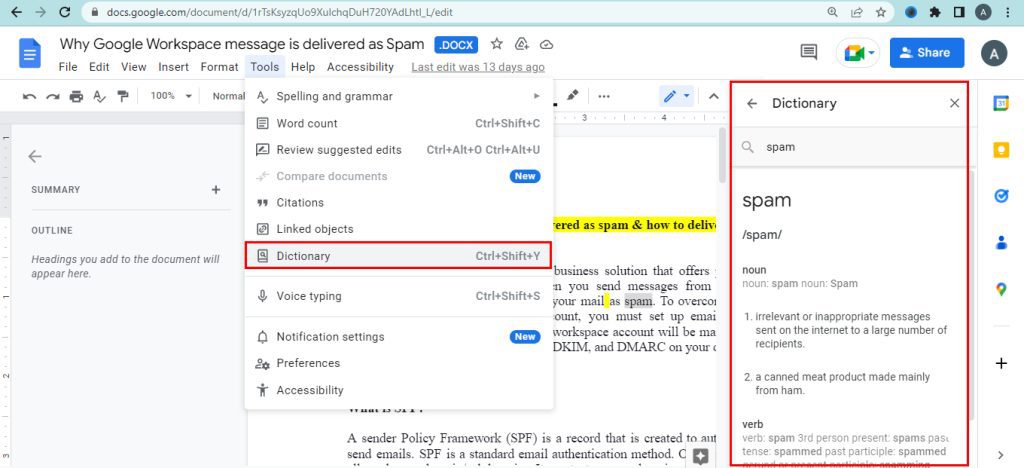The width and height of the screenshot is (1024, 468).
Task: Open the 100% zoom dropdown
Action: (171, 96)
